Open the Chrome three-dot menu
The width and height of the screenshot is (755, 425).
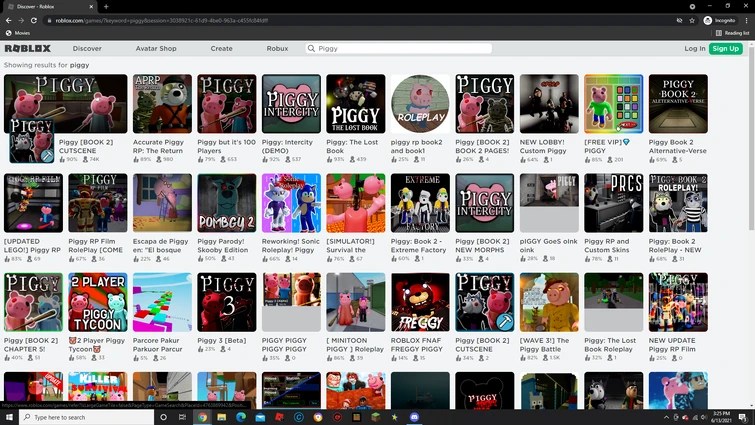[747, 21]
